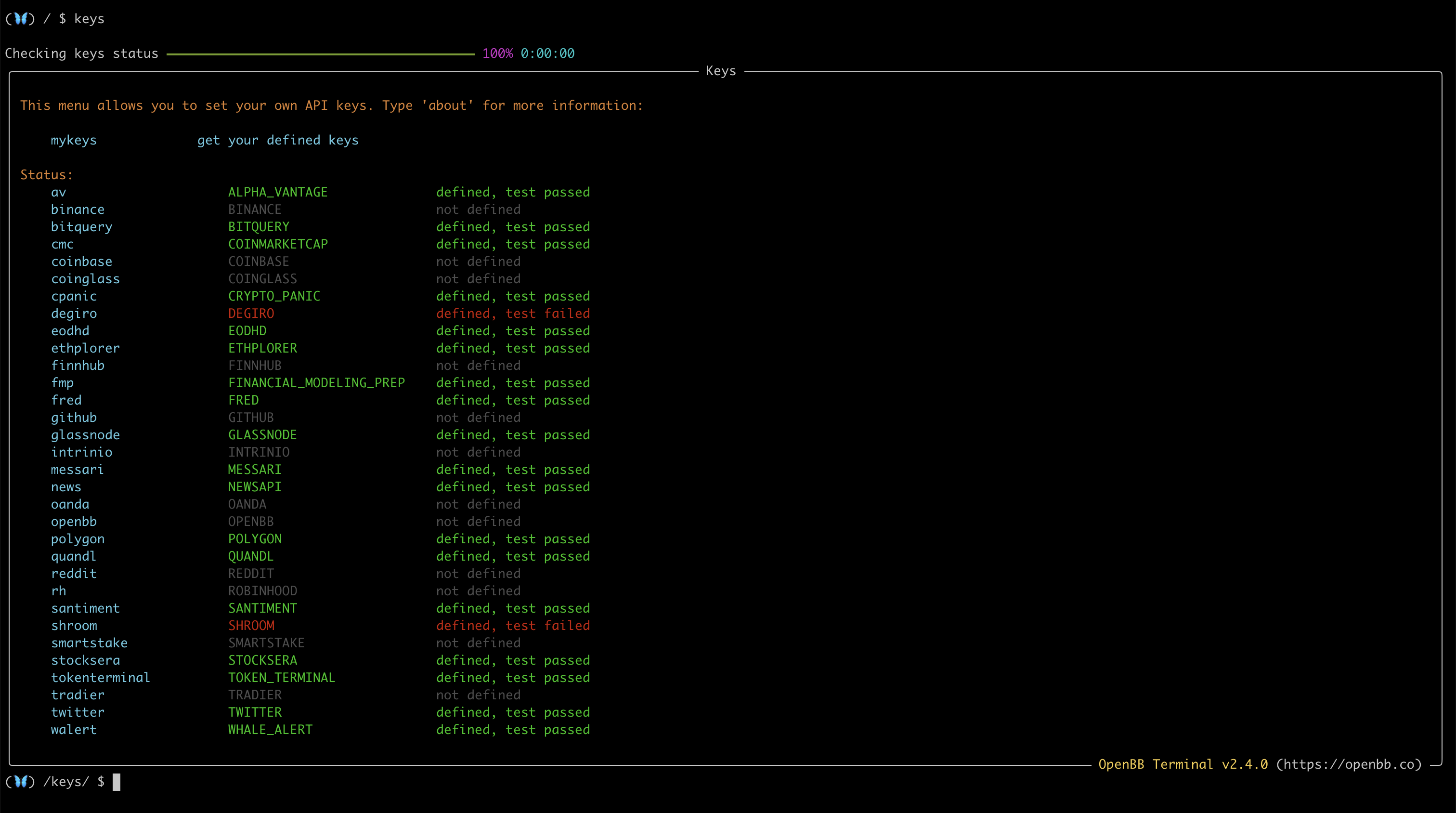Click the 'tokenterminal' command

tap(101, 678)
